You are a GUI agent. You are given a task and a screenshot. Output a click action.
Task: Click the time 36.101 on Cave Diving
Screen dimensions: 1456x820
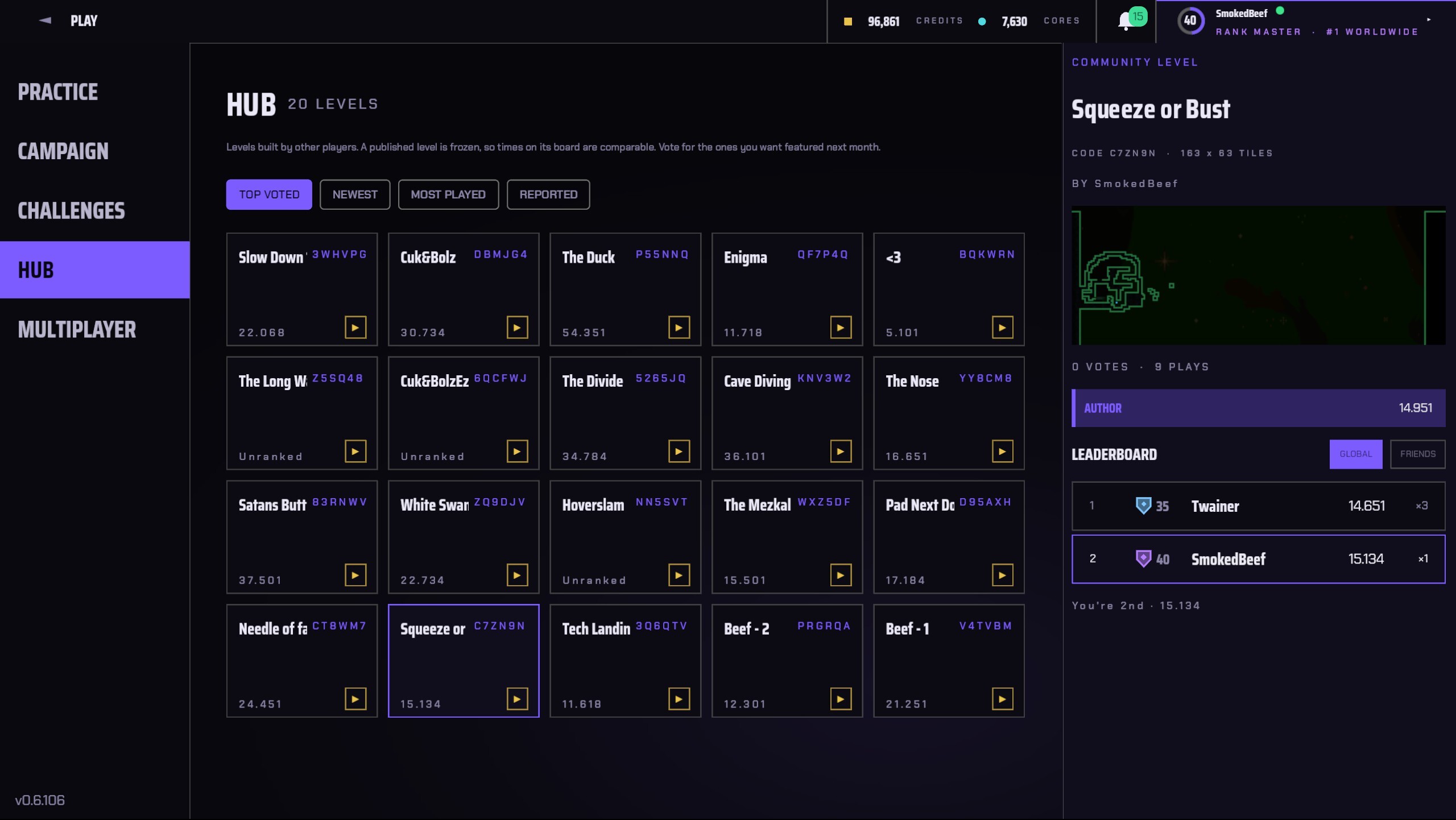744,457
